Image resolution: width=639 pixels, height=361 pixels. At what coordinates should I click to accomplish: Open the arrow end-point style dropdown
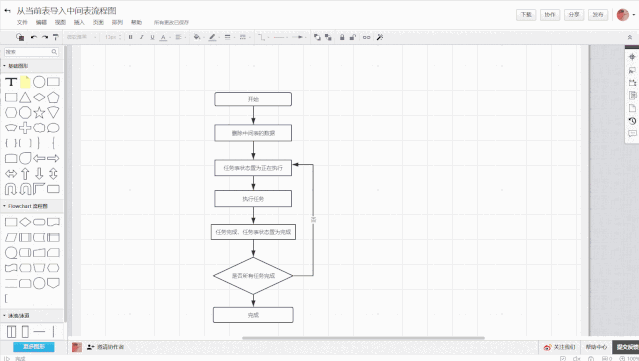(300, 37)
